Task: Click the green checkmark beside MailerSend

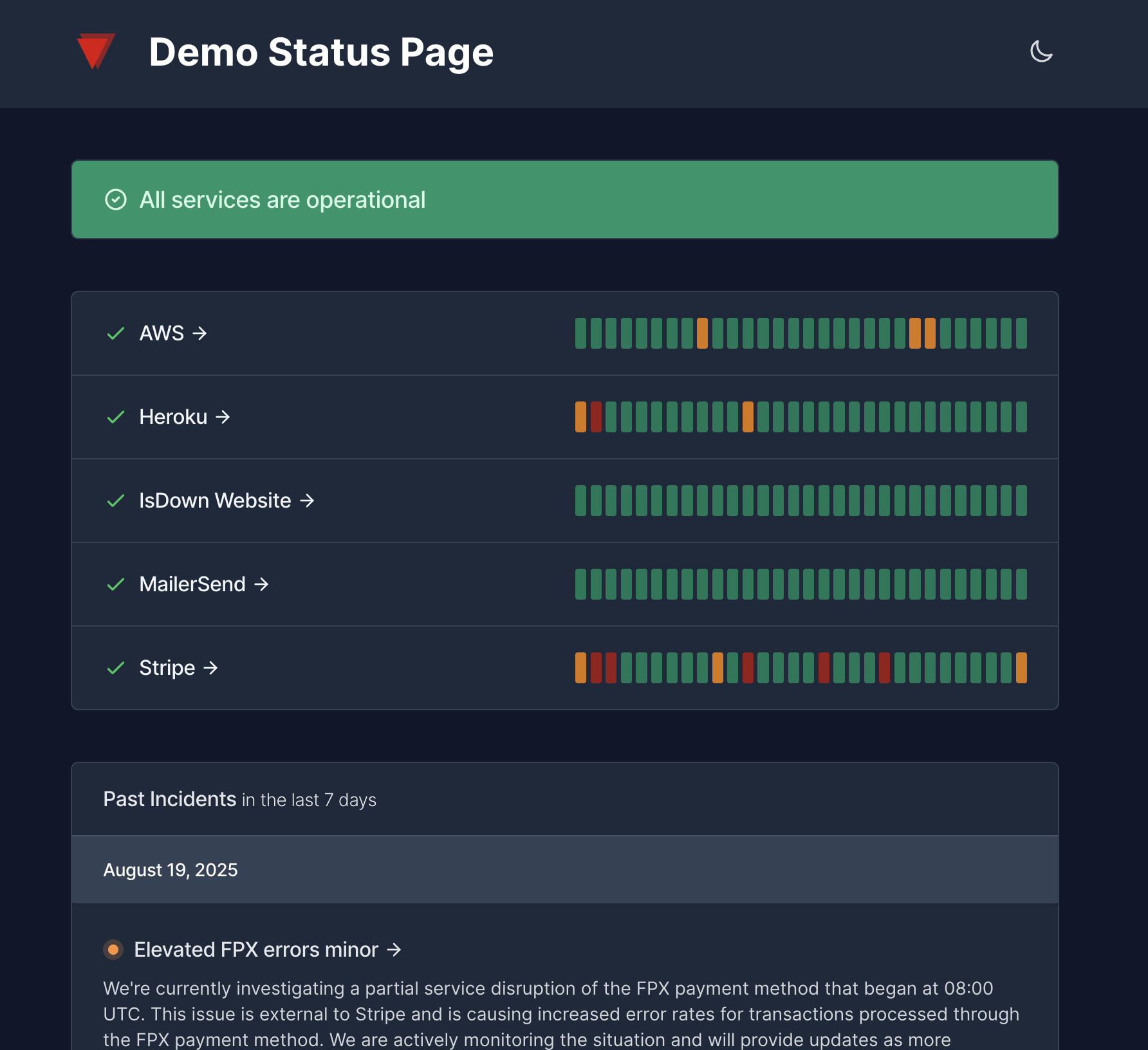Action: 116,584
